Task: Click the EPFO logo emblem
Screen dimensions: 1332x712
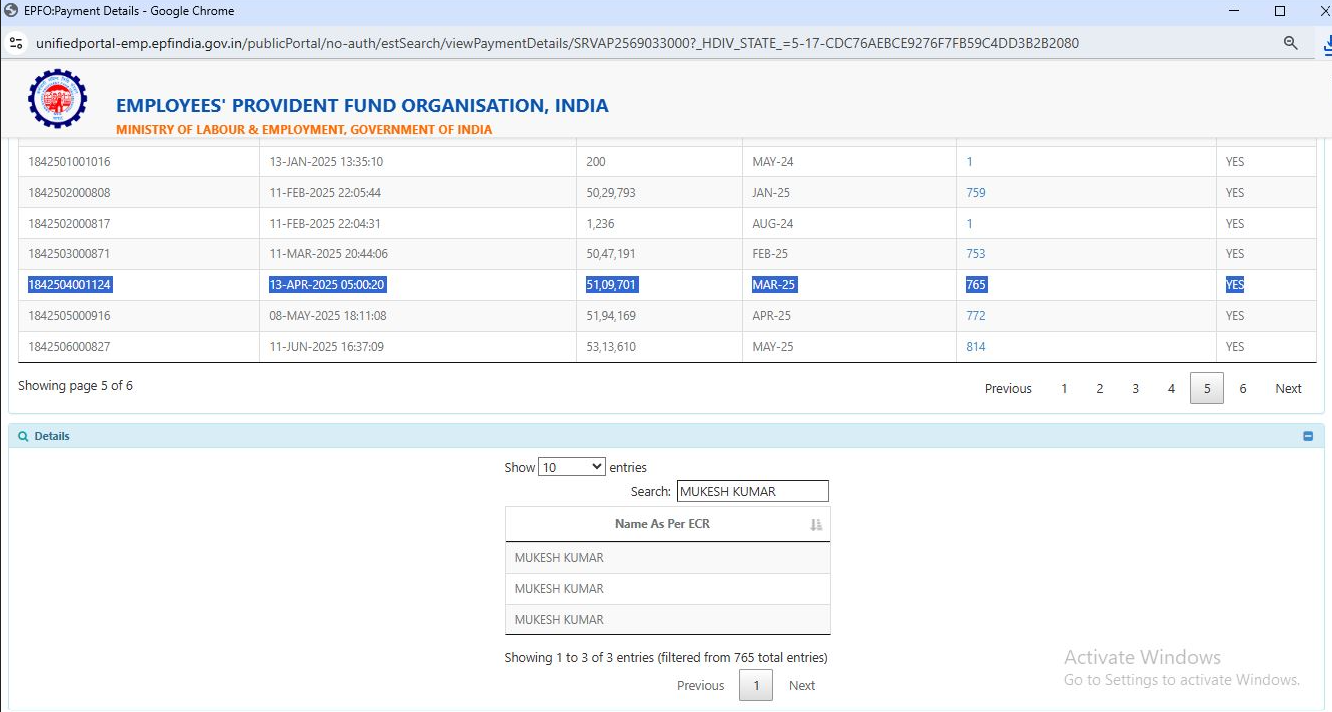Action: click(x=58, y=98)
